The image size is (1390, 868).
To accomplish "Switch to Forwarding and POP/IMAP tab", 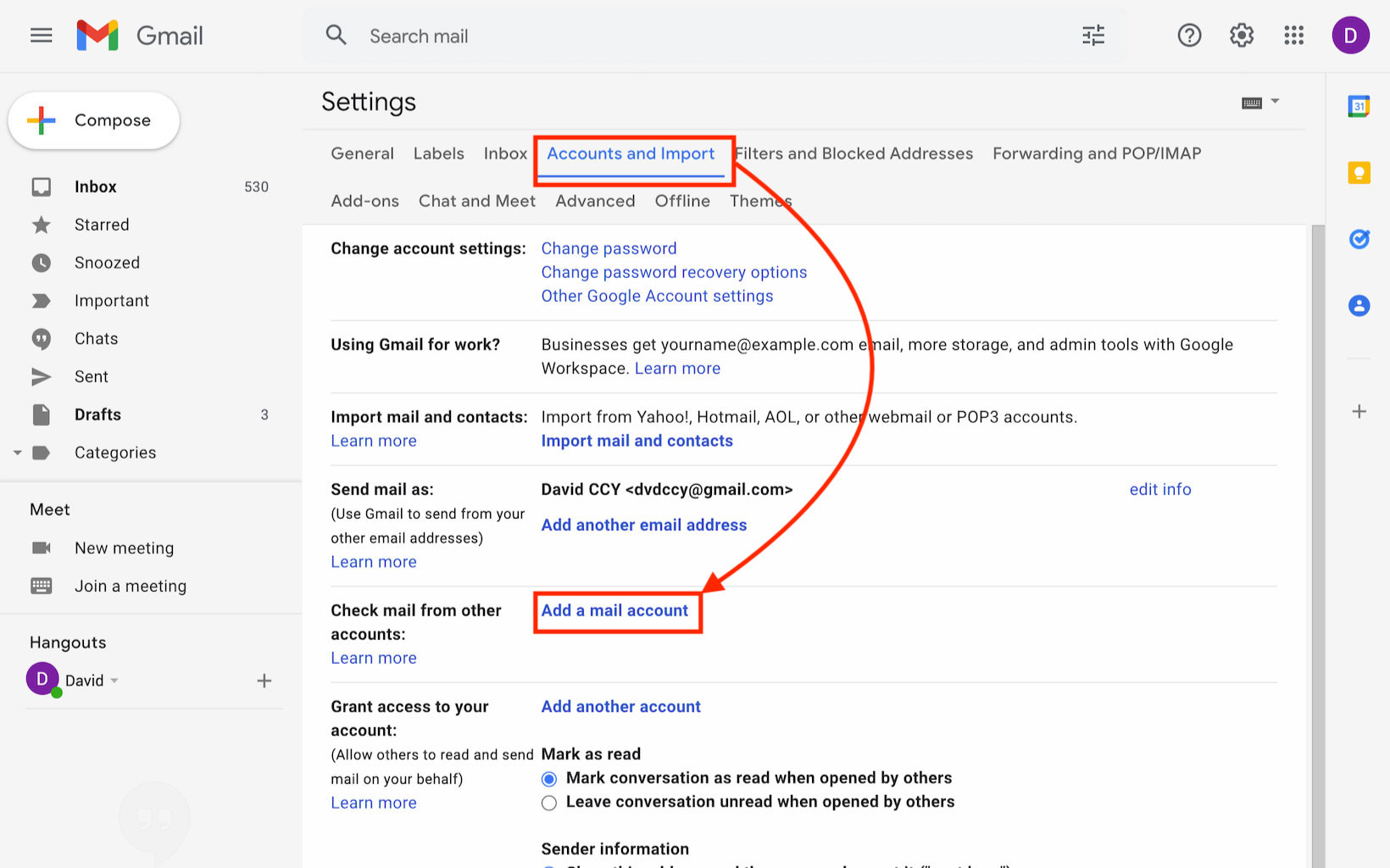I will (1096, 153).
